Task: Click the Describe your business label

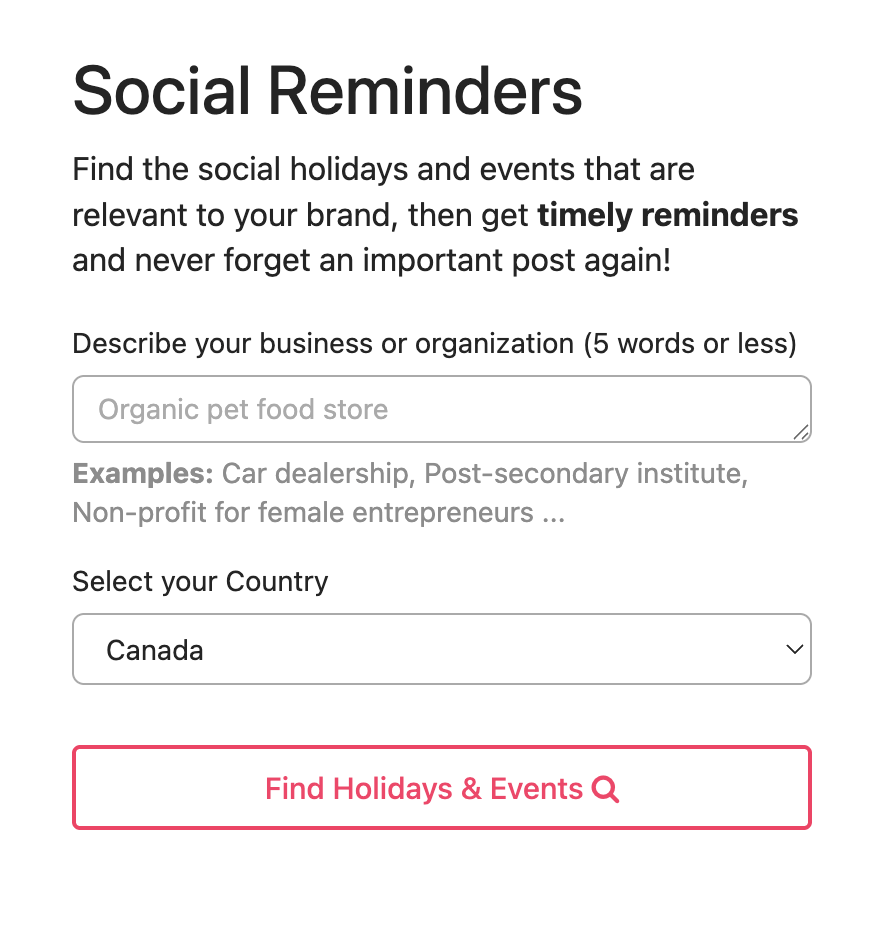Action: [x=323, y=344]
